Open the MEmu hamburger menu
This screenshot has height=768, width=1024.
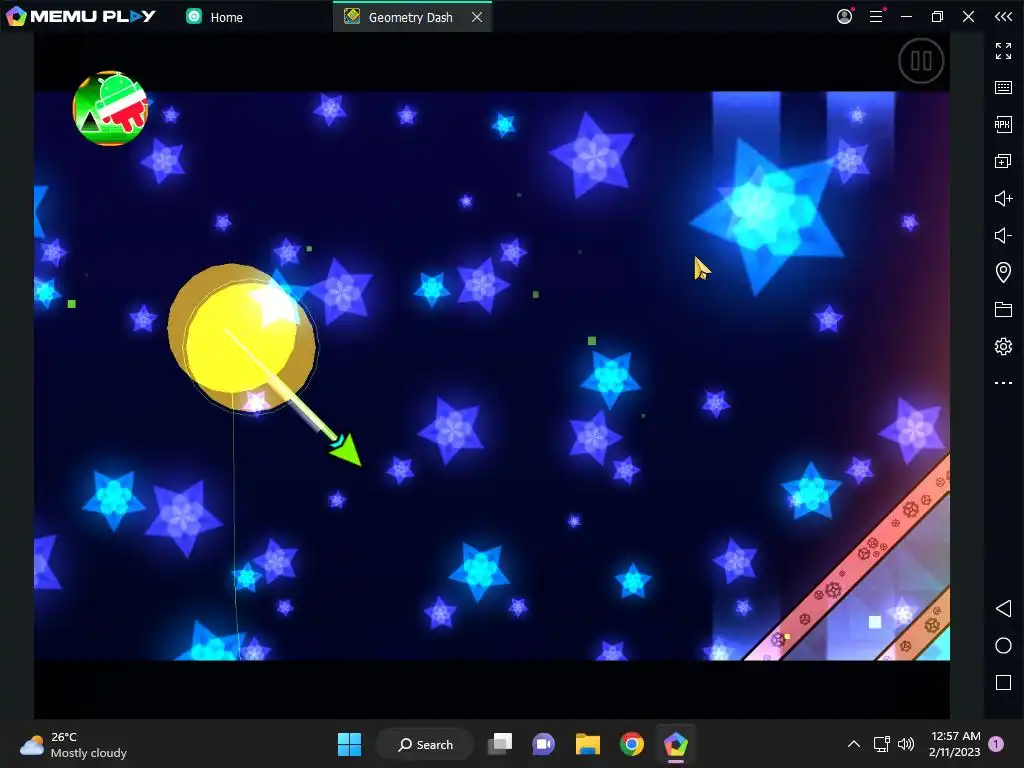(x=876, y=16)
